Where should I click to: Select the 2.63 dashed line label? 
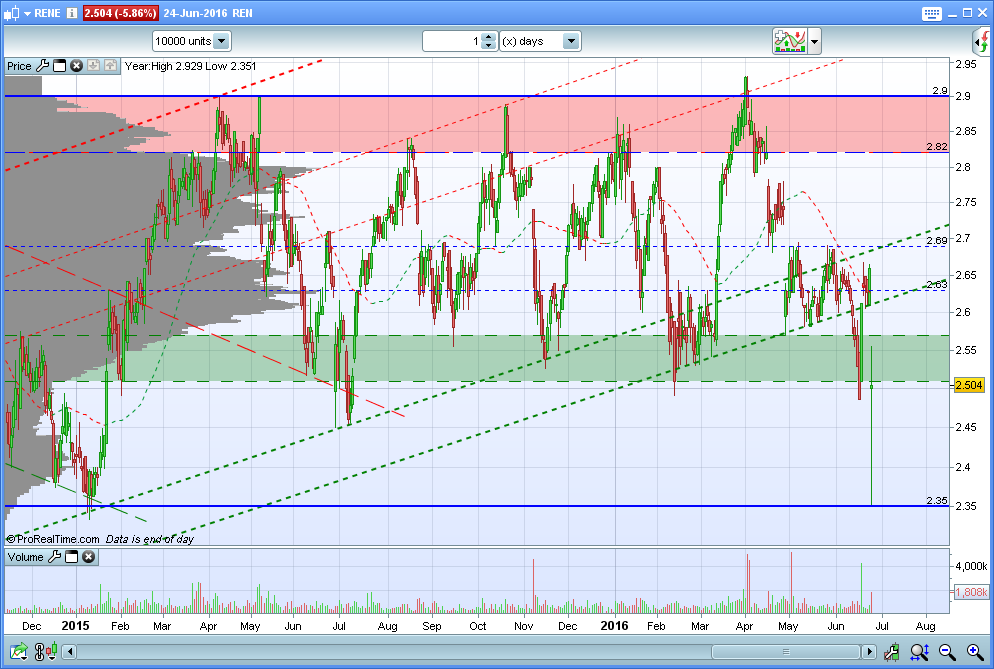tap(937, 285)
